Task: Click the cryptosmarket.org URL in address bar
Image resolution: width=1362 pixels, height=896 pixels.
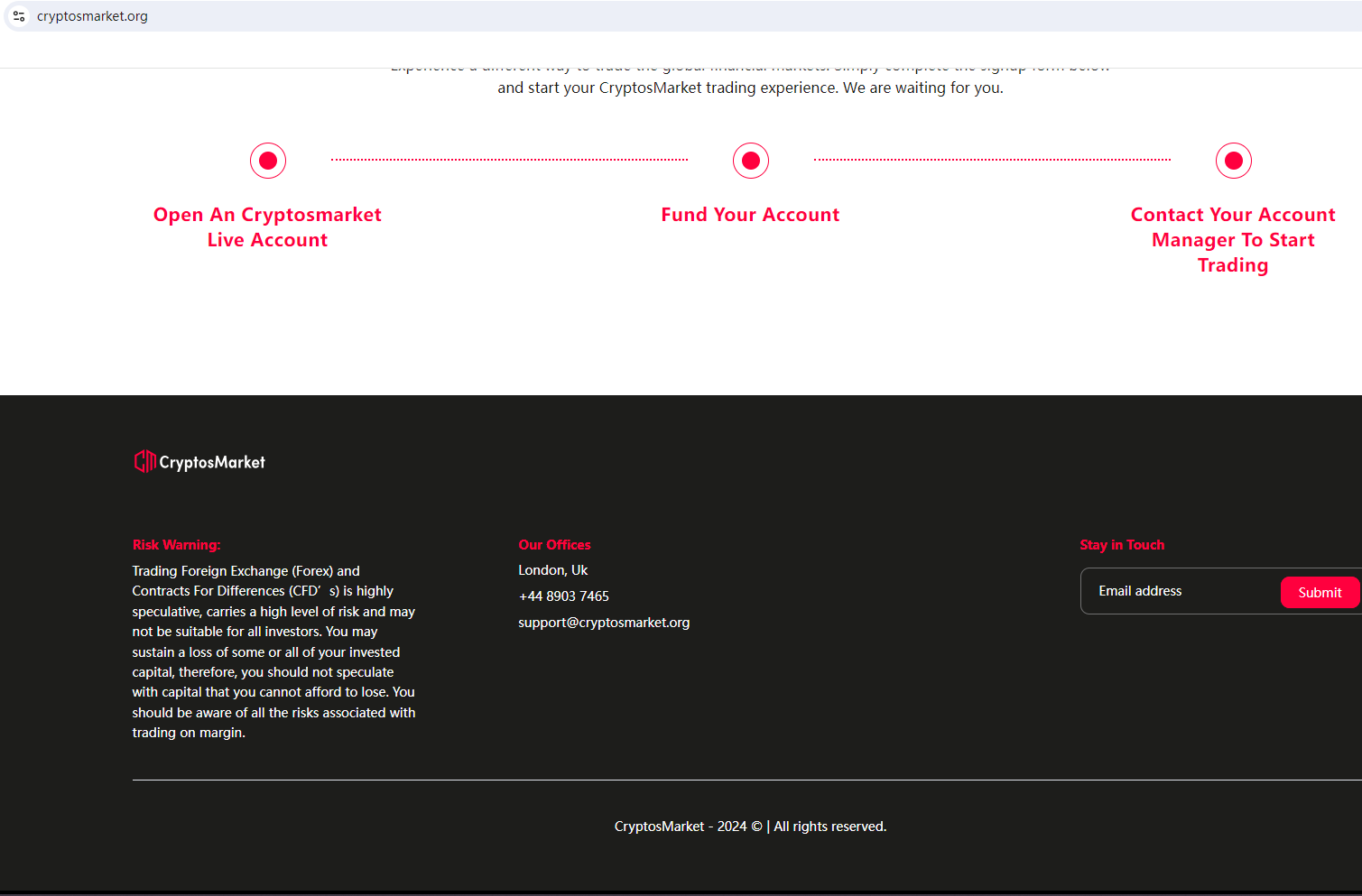Action: coord(92,16)
